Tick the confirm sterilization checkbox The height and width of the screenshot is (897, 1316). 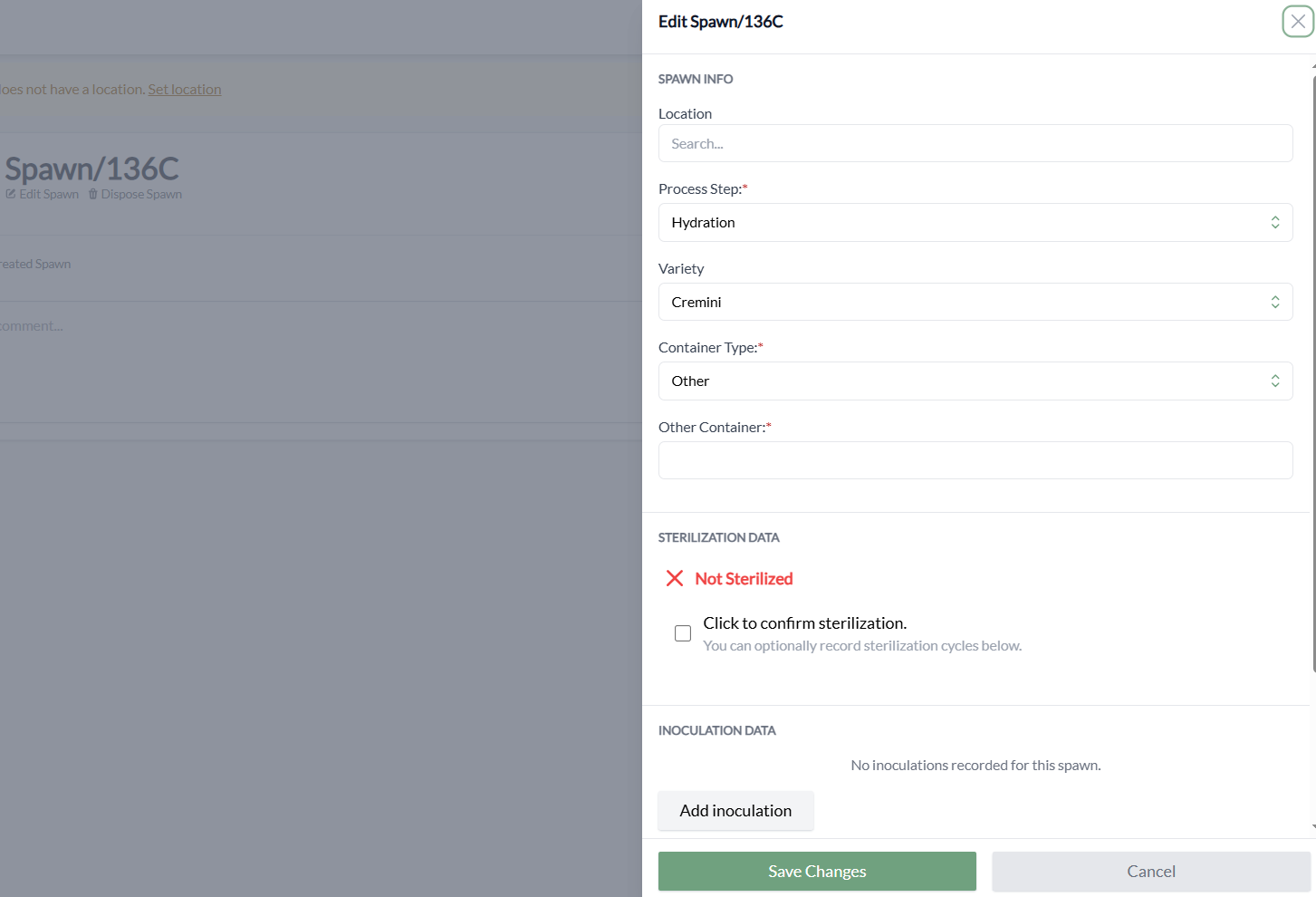(683, 633)
